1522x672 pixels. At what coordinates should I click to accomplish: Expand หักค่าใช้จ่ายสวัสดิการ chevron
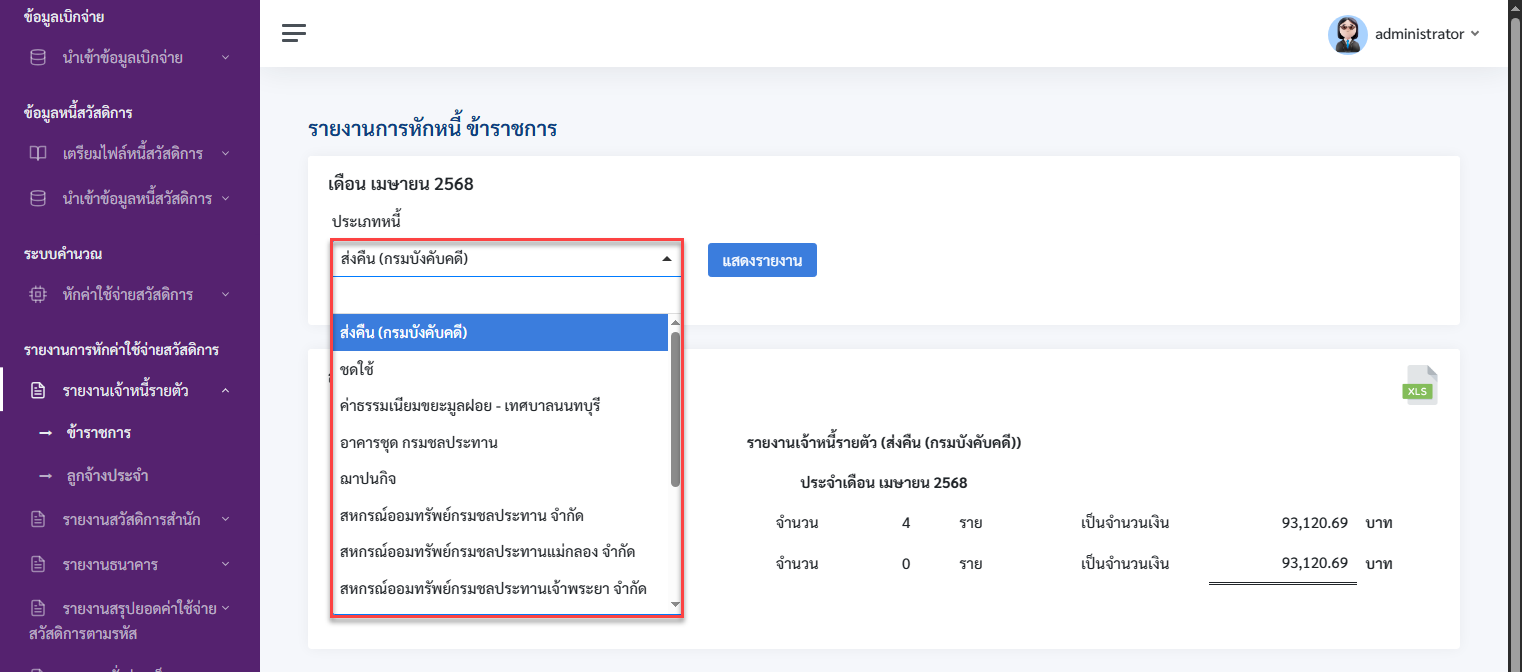[225, 294]
